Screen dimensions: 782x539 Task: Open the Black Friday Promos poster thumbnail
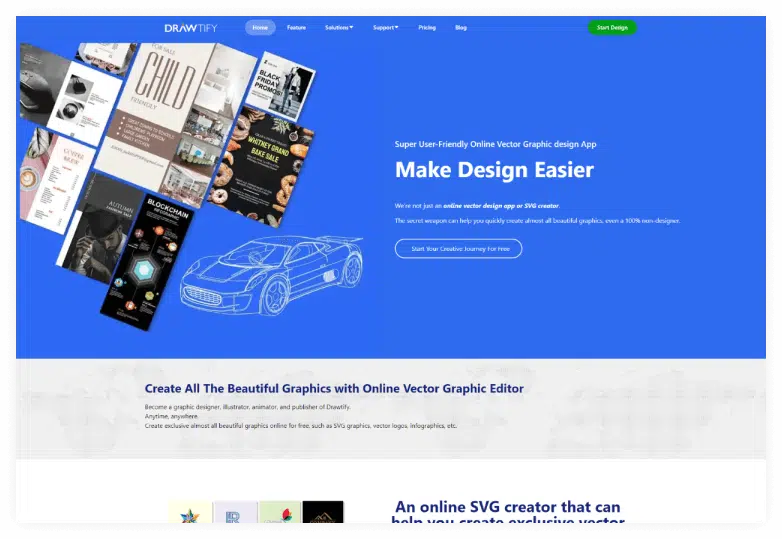tap(280, 86)
